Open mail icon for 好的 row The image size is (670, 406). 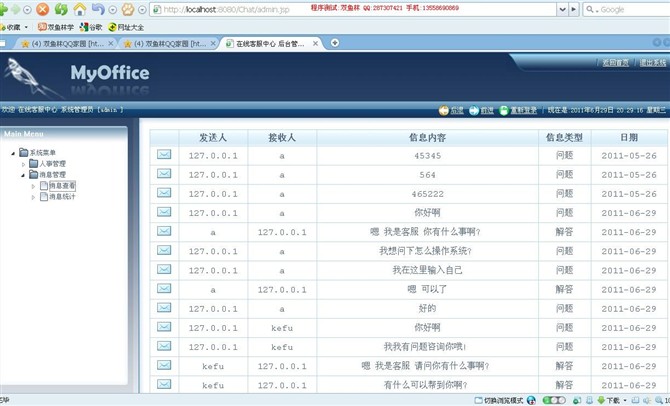pos(164,308)
